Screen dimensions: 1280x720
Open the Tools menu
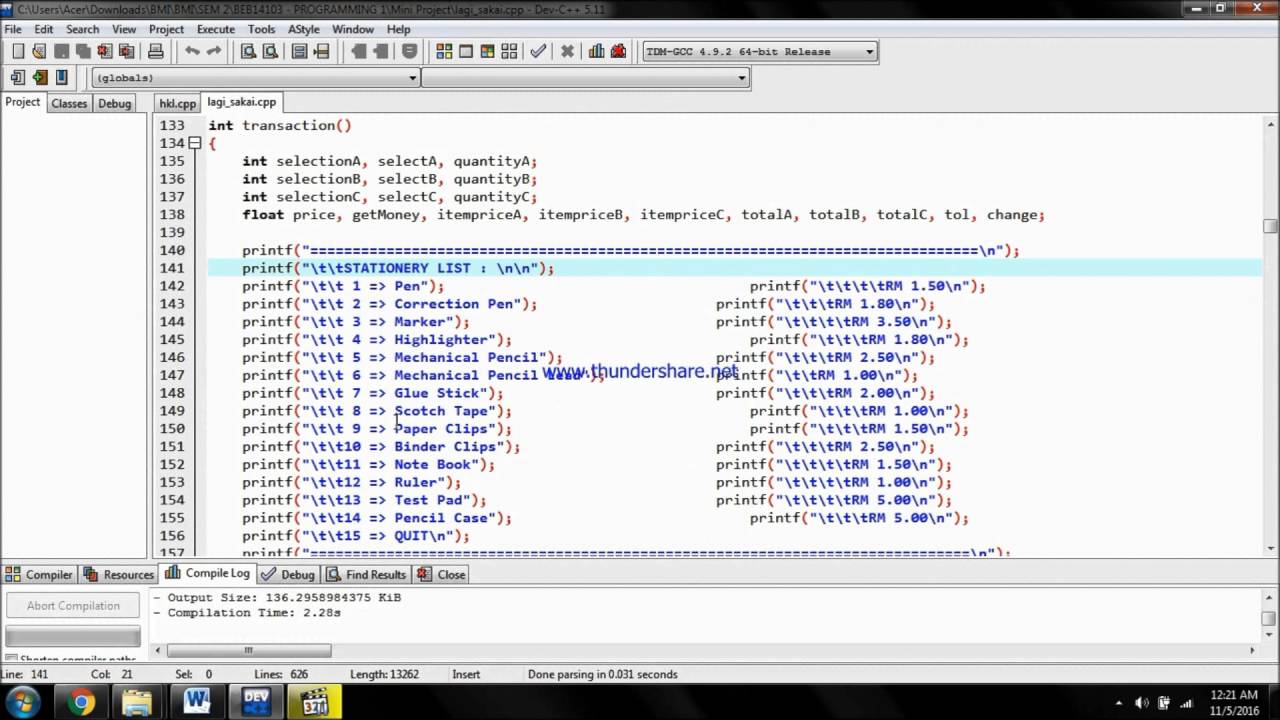[261, 29]
